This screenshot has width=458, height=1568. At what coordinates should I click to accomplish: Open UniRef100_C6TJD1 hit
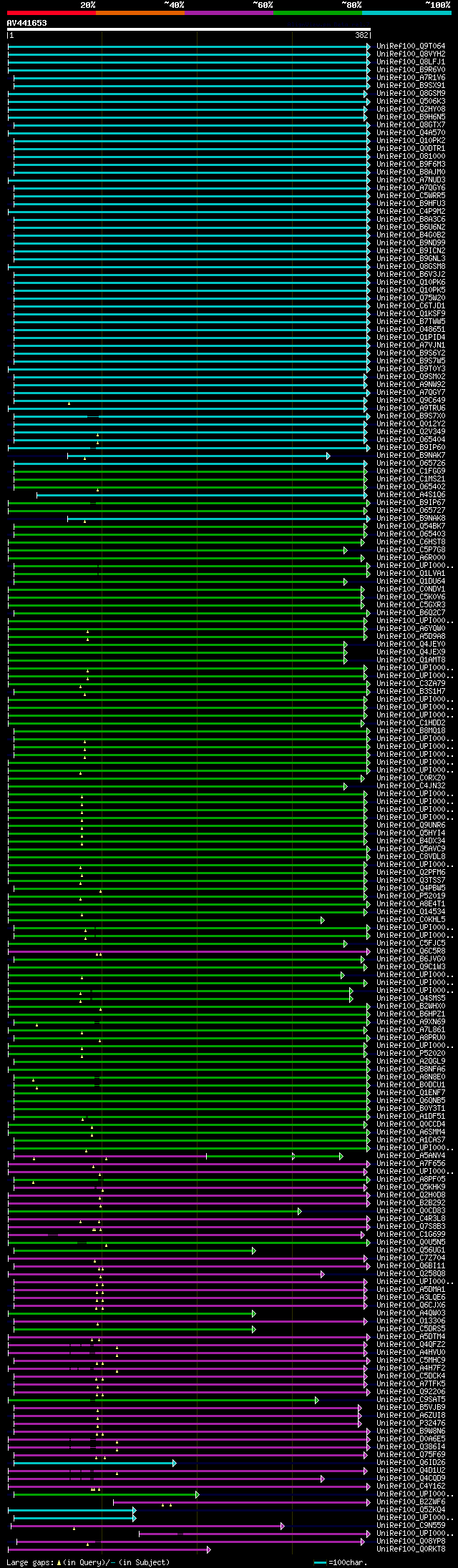point(411,306)
